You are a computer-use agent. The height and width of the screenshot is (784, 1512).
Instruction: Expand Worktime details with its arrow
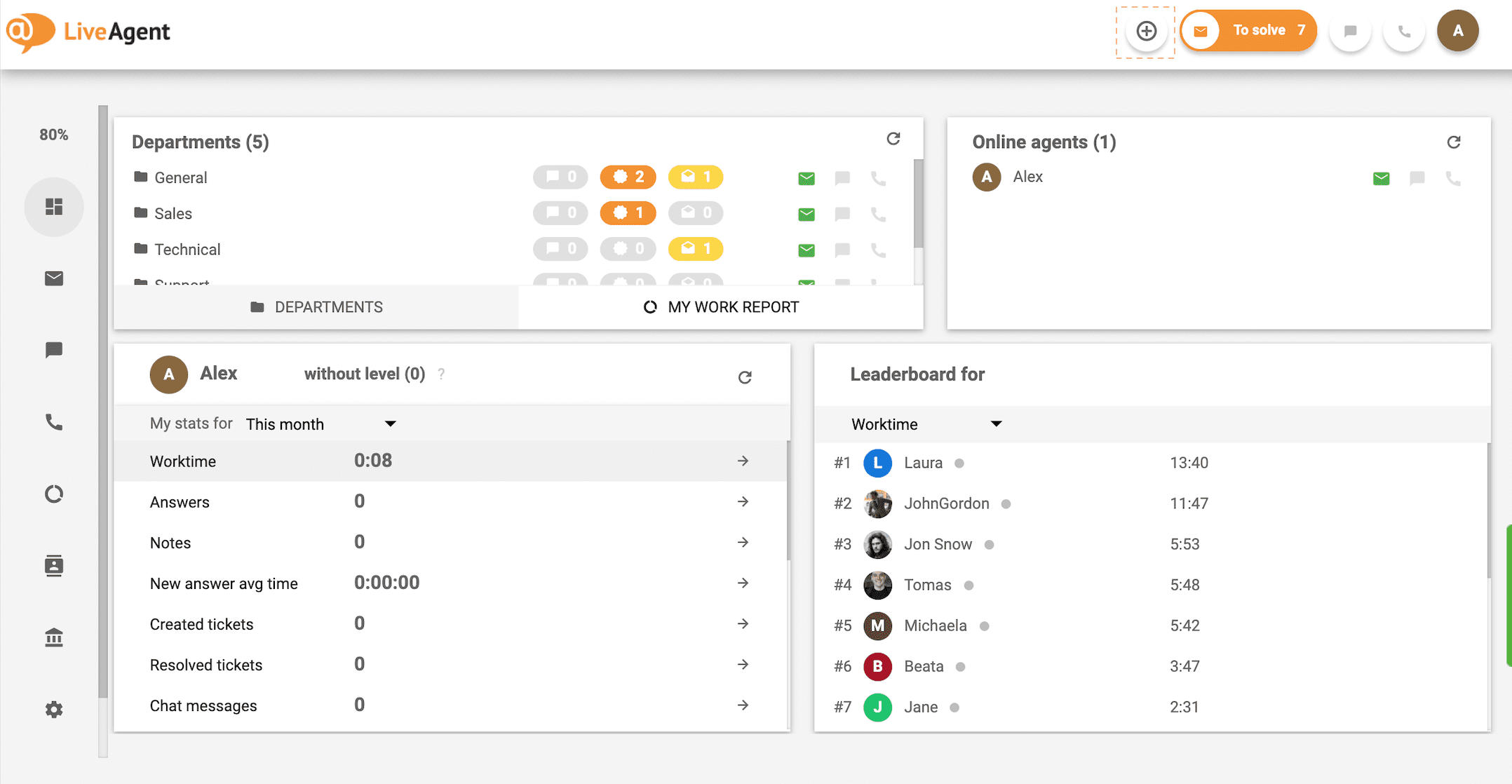coord(743,461)
